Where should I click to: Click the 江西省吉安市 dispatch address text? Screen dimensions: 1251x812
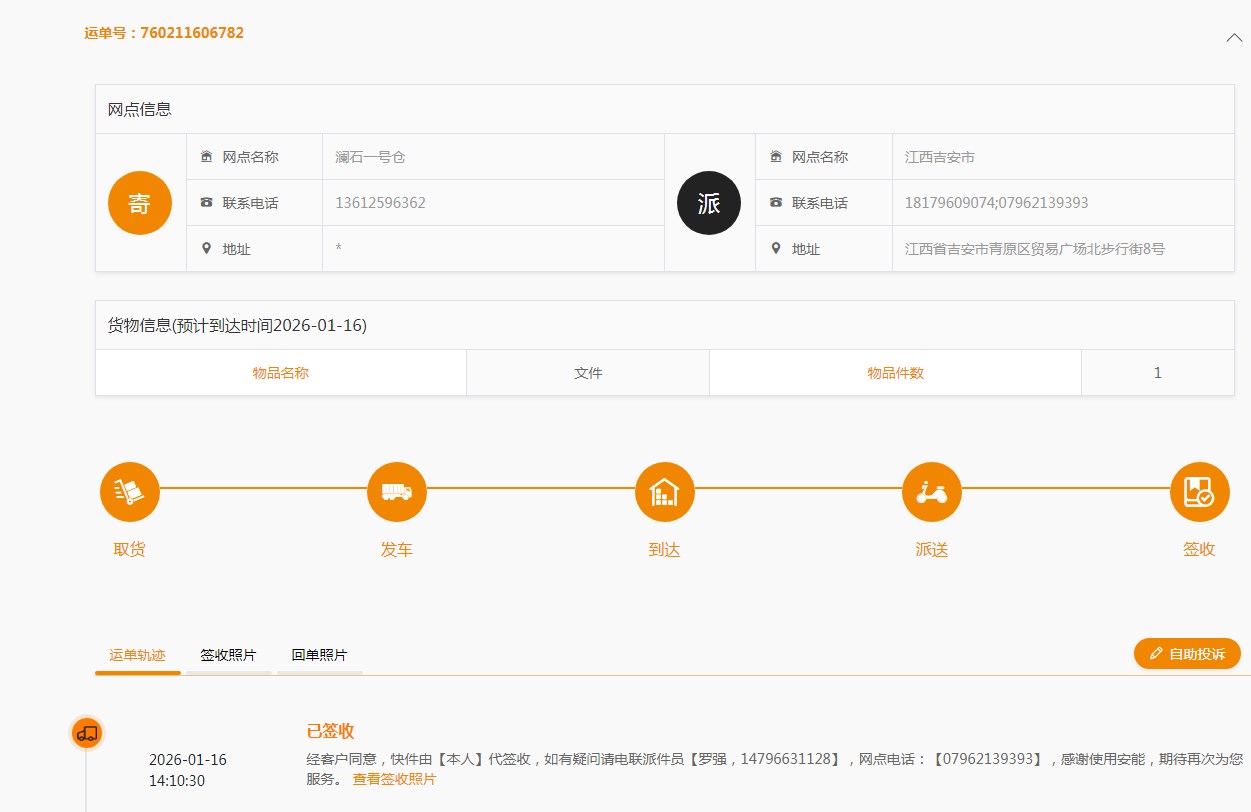pyautogui.click(x=1034, y=249)
